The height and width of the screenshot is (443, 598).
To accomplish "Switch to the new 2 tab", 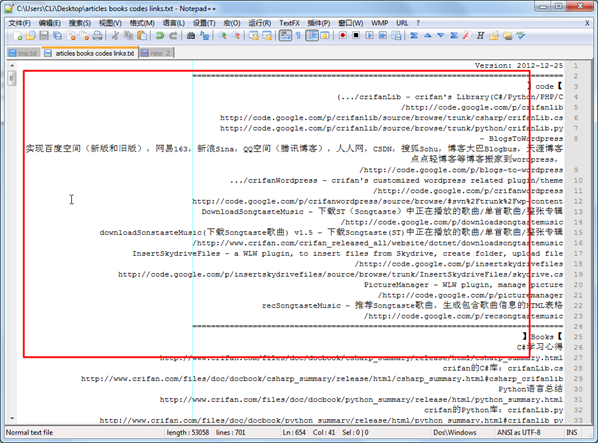I will point(156,53).
